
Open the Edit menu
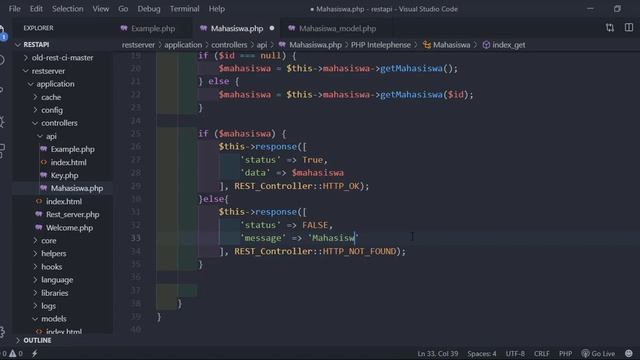(36, 9)
